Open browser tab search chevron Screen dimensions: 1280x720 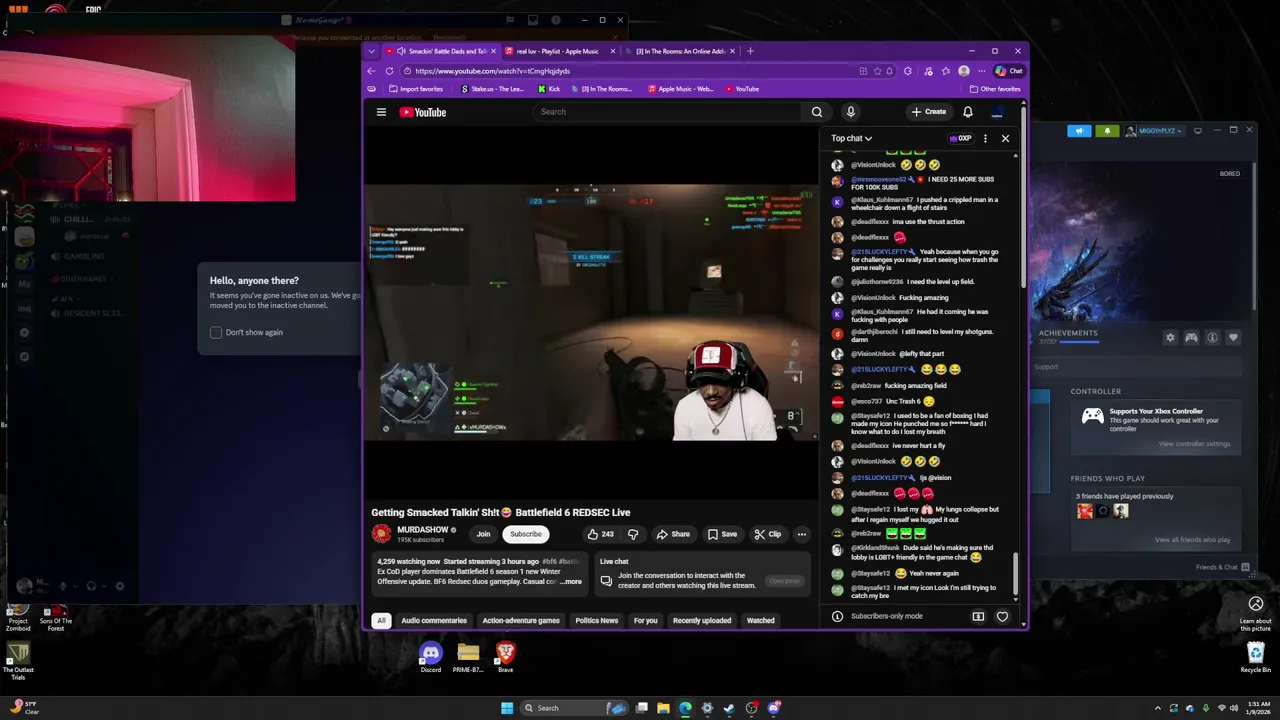(372, 51)
